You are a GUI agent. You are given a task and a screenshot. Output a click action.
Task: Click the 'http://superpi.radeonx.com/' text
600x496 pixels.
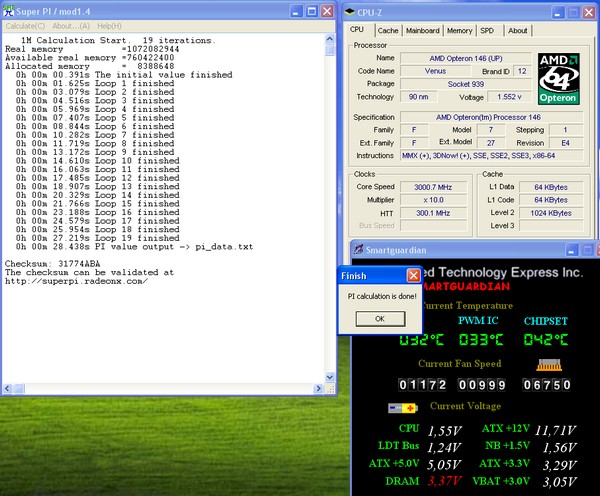76,281
